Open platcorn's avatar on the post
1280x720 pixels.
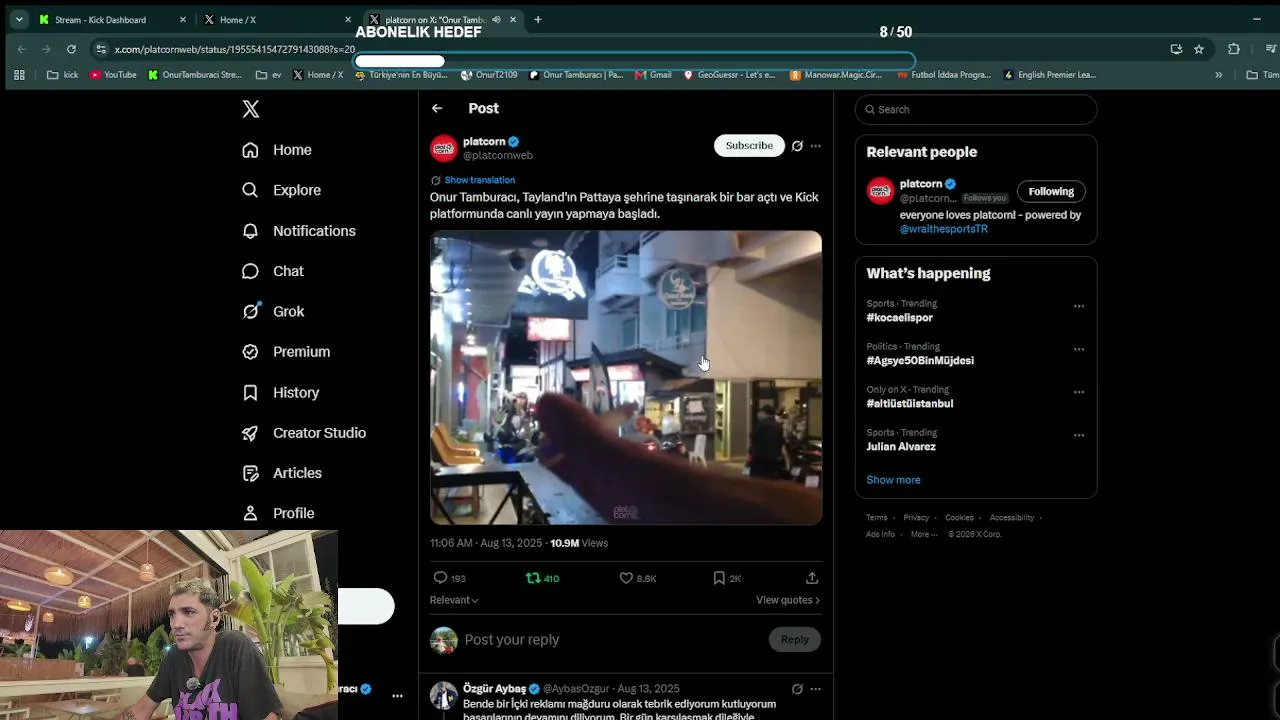point(444,148)
